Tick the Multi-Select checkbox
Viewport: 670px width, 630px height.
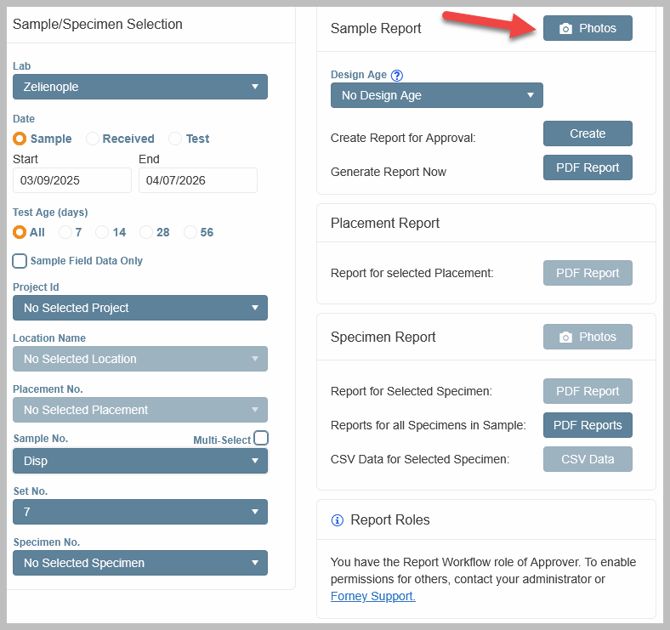[261, 438]
